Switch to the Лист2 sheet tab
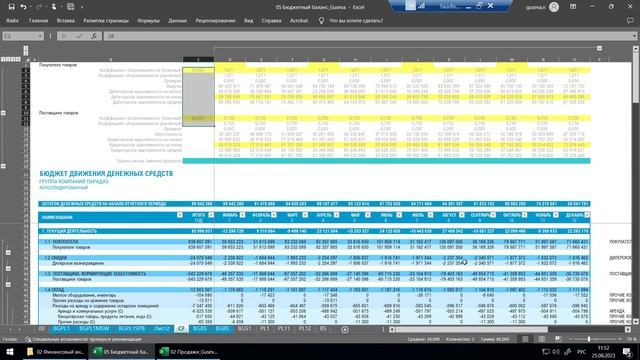Image resolution: width=640 pixels, height=360 pixels. [x=162, y=329]
